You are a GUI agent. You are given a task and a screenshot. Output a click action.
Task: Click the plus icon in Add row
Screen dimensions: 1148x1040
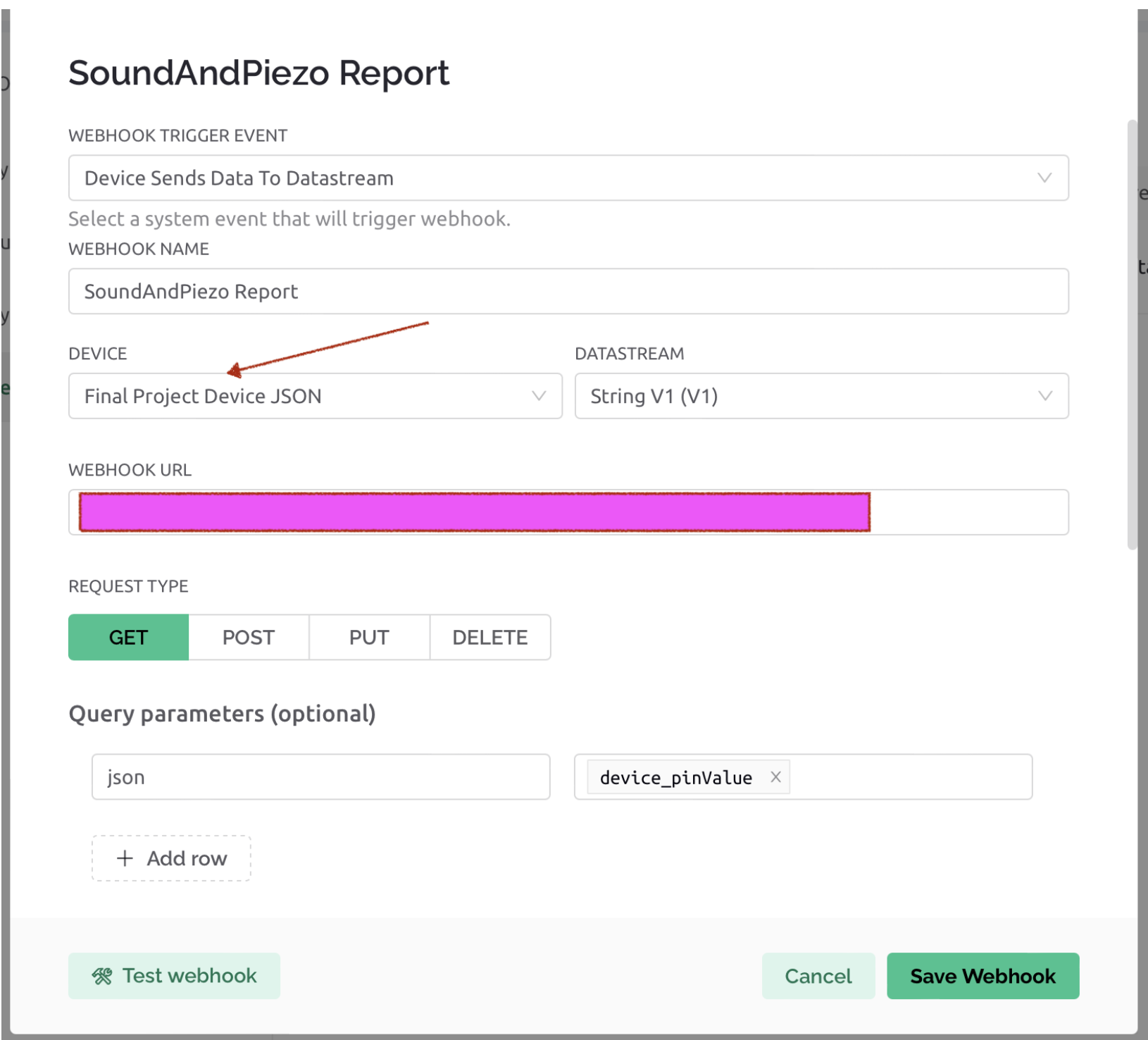click(x=125, y=858)
